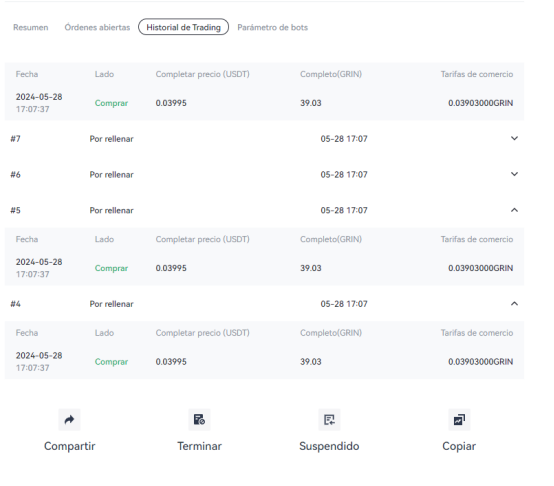Viewport: 554px width, 486px height.
Task: Click the Comprar entry under order #4
Action: 111,362
